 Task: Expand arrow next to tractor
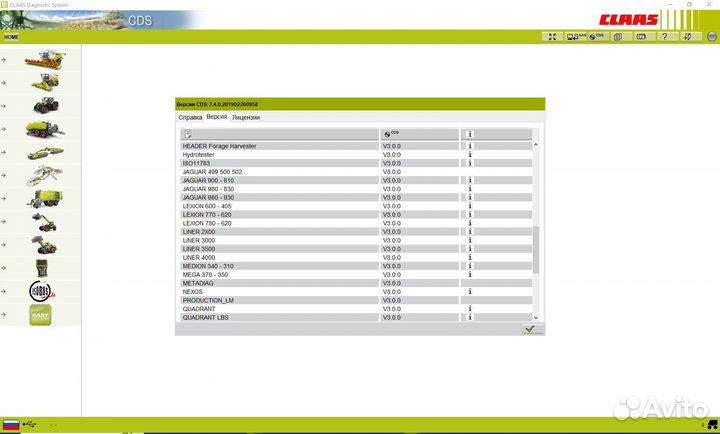[x=4, y=106]
